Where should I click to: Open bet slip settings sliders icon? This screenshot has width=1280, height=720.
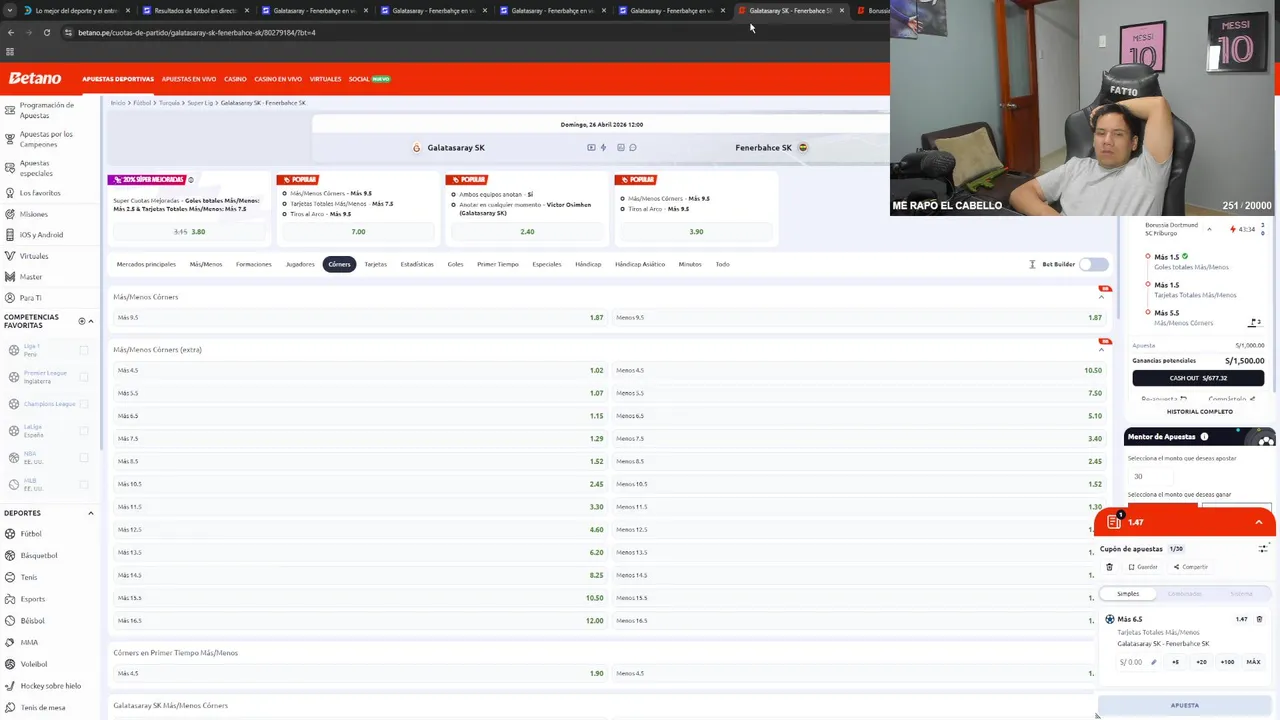[1263, 548]
